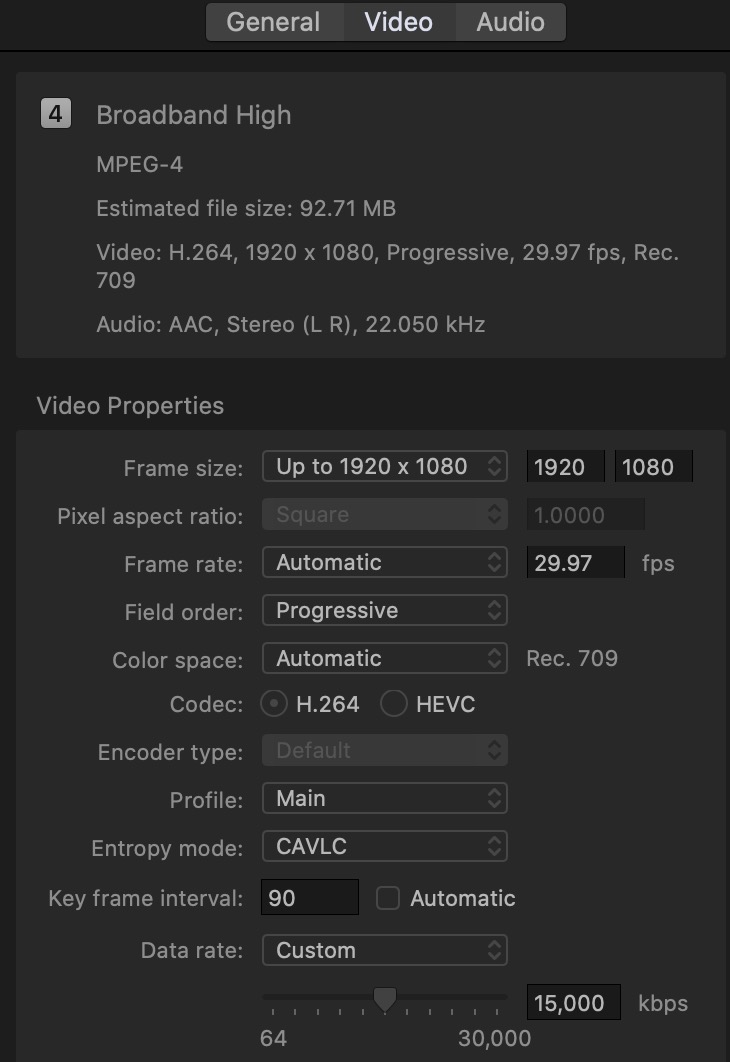Click the frame rate field showing 29.97
The width and height of the screenshot is (730, 1062).
575,562
